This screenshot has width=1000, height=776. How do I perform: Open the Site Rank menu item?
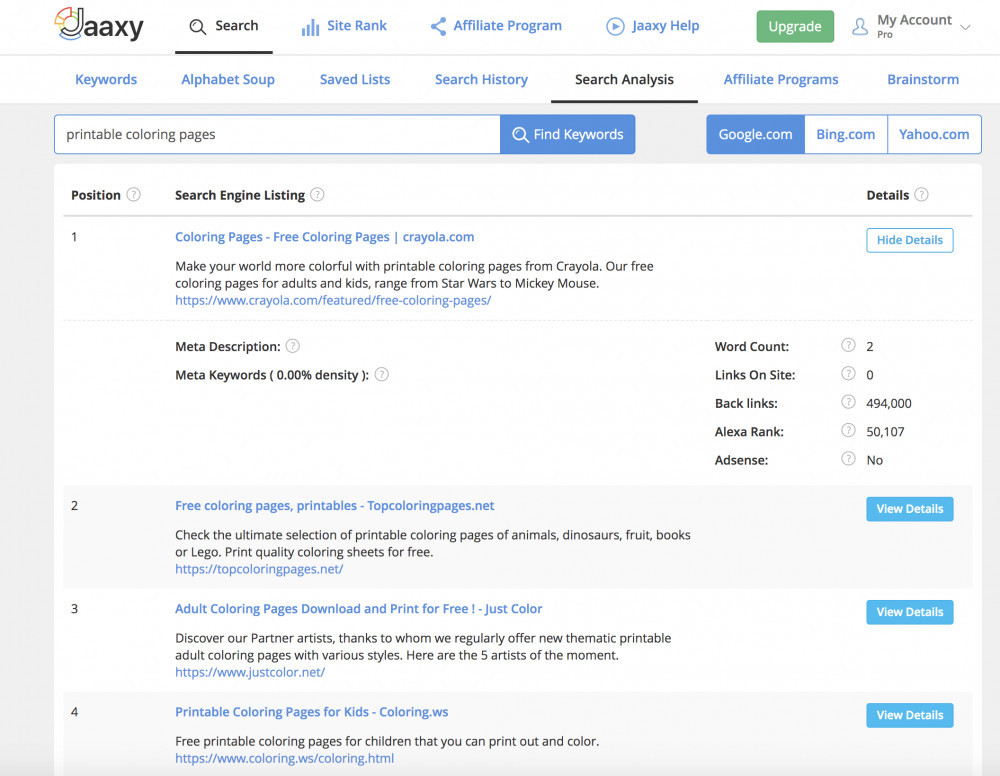(344, 26)
